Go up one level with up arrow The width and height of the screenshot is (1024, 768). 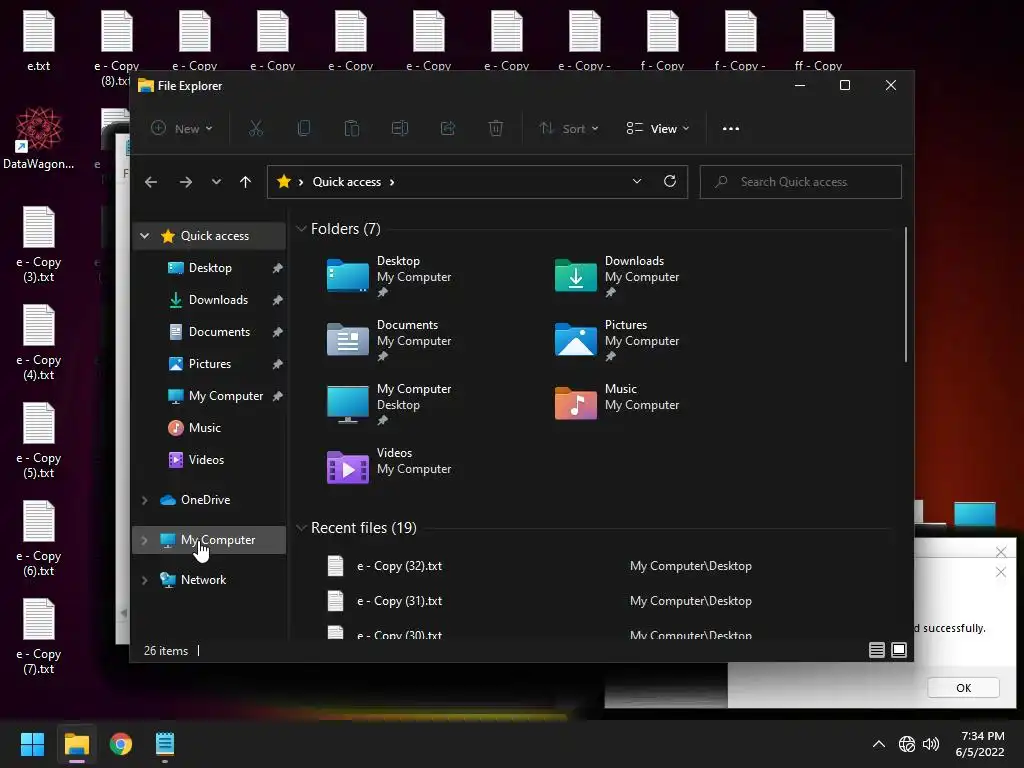(x=246, y=182)
